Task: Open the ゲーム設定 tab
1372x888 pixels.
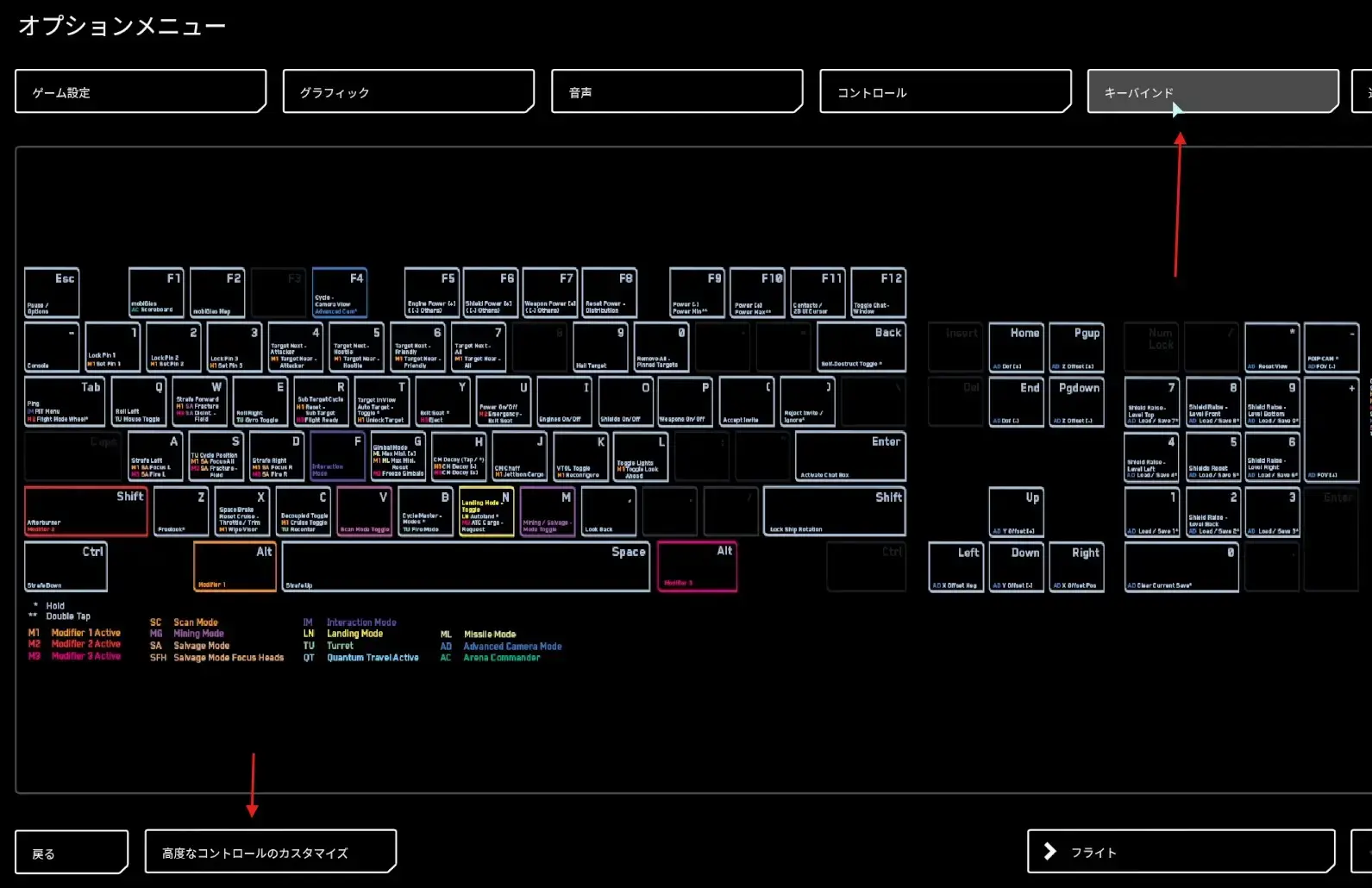Action: point(141,91)
